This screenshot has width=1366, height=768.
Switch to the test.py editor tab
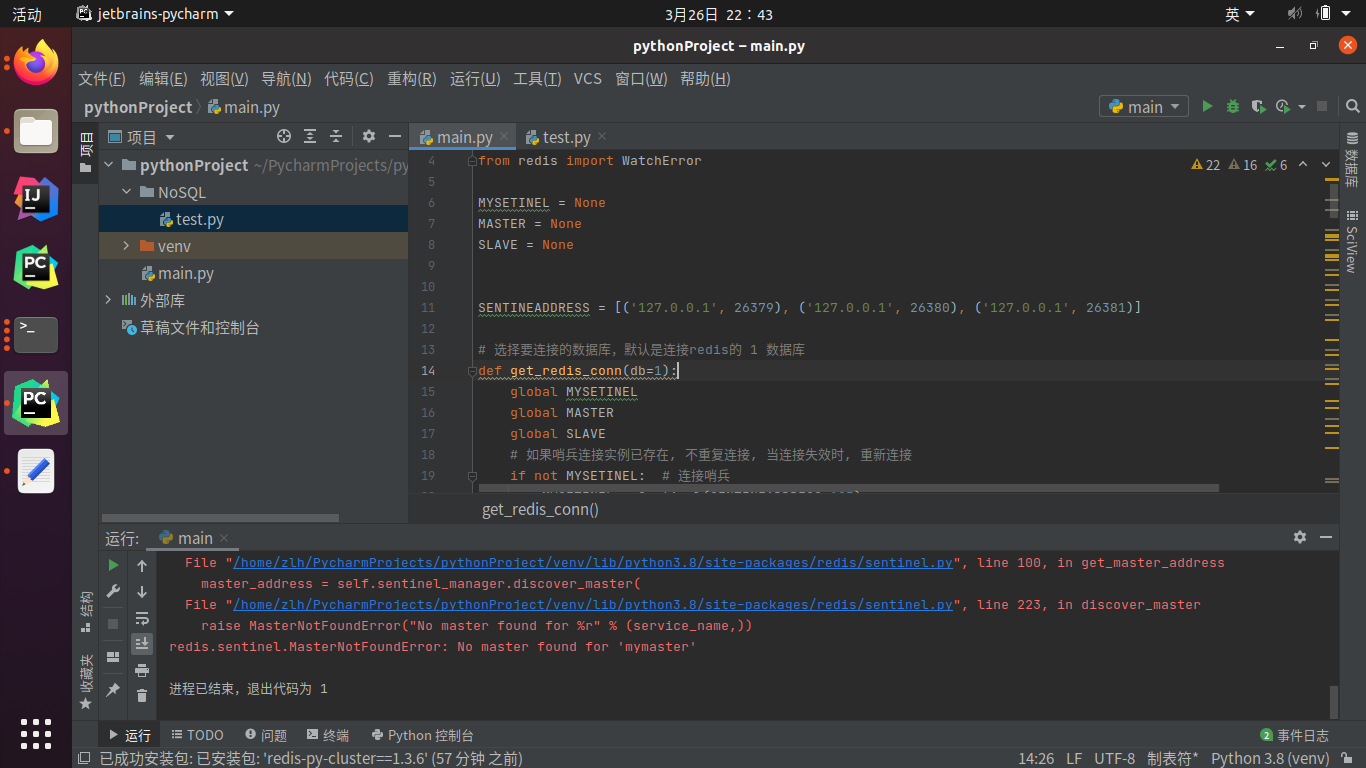pyautogui.click(x=566, y=137)
